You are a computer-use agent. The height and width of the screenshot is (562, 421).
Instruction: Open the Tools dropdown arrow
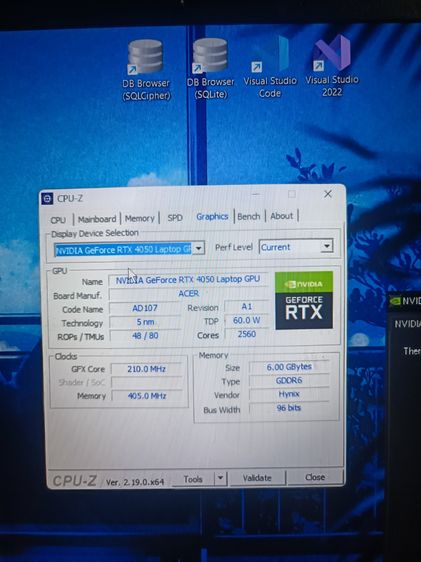(x=220, y=478)
